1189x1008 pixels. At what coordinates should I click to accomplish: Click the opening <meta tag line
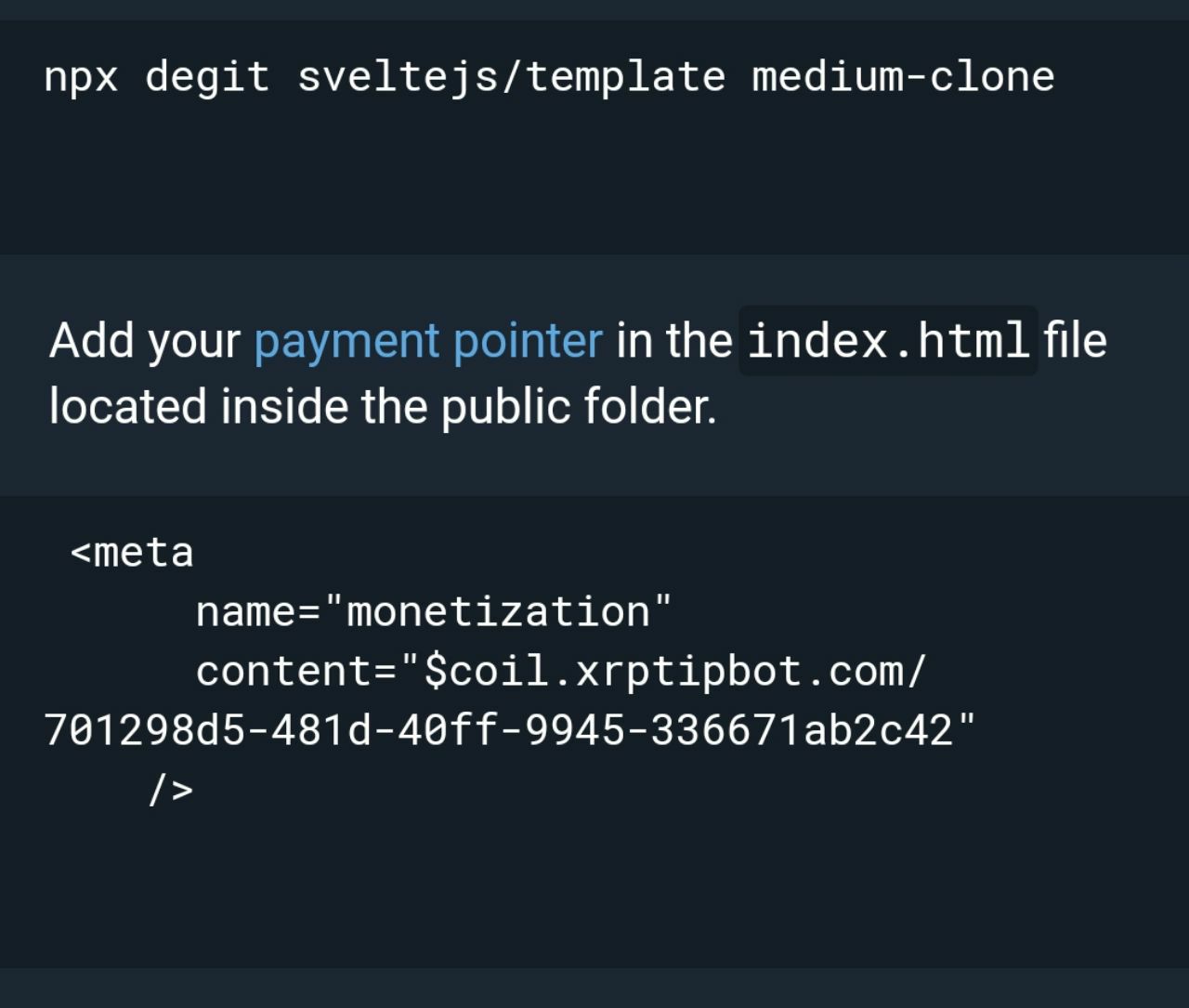pos(132,553)
